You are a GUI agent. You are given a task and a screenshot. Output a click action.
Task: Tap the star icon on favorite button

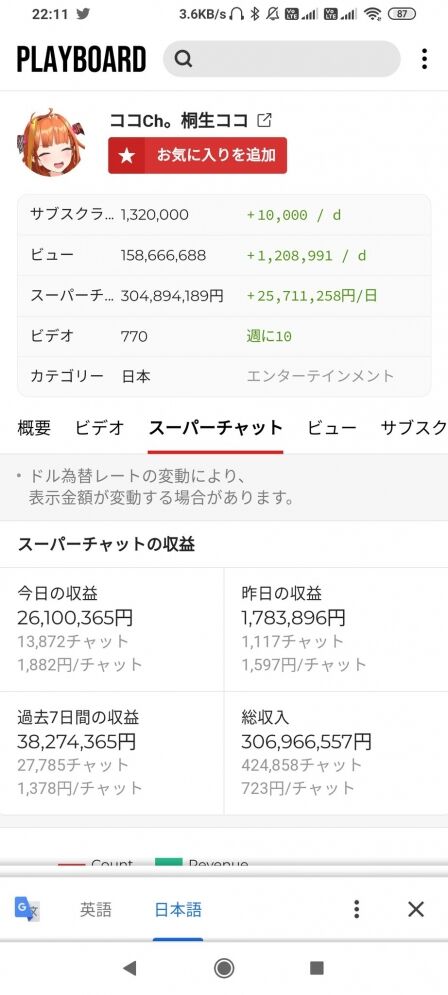coord(127,155)
